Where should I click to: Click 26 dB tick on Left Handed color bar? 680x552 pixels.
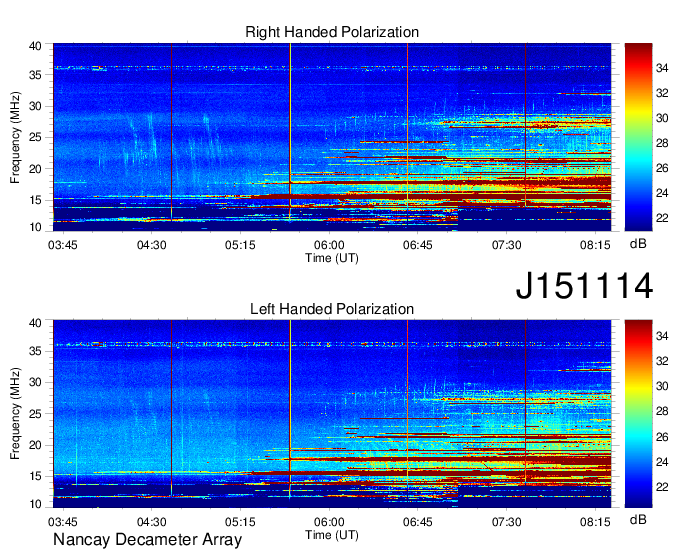point(662,437)
